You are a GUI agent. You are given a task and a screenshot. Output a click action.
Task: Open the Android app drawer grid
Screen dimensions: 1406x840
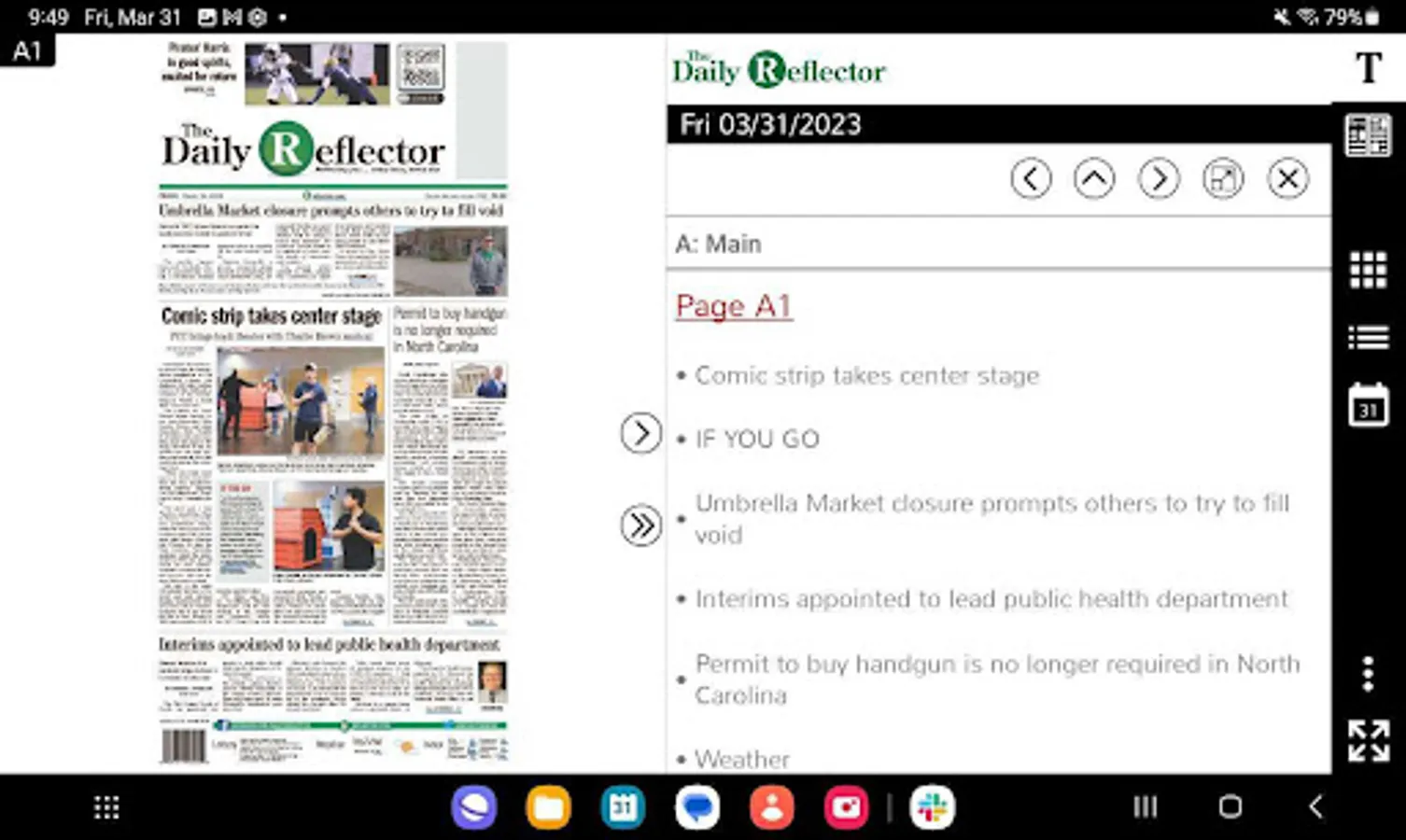pyautogui.click(x=106, y=807)
